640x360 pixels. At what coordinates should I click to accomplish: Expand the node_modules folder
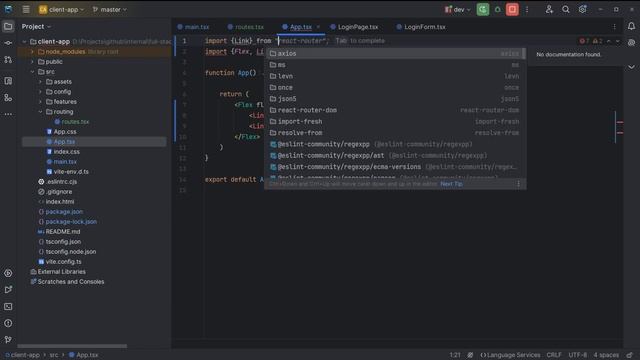[x=32, y=52]
